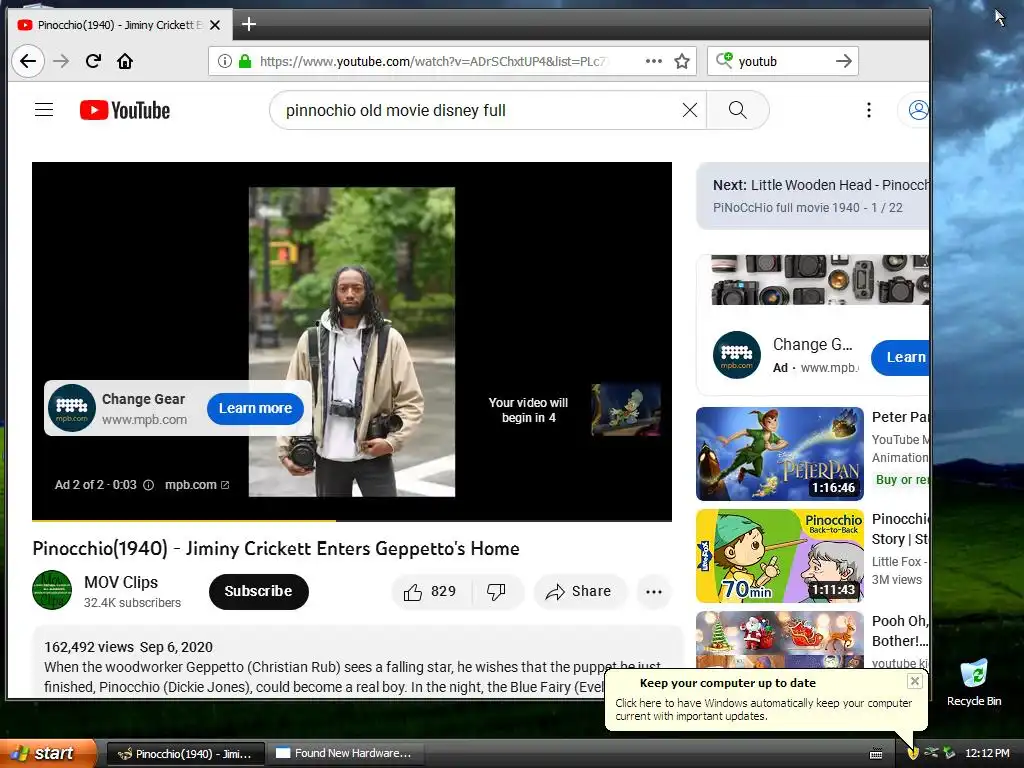Open MOV Clips channel avatar
The image size is (1024, 768).
tap(52, 590)
